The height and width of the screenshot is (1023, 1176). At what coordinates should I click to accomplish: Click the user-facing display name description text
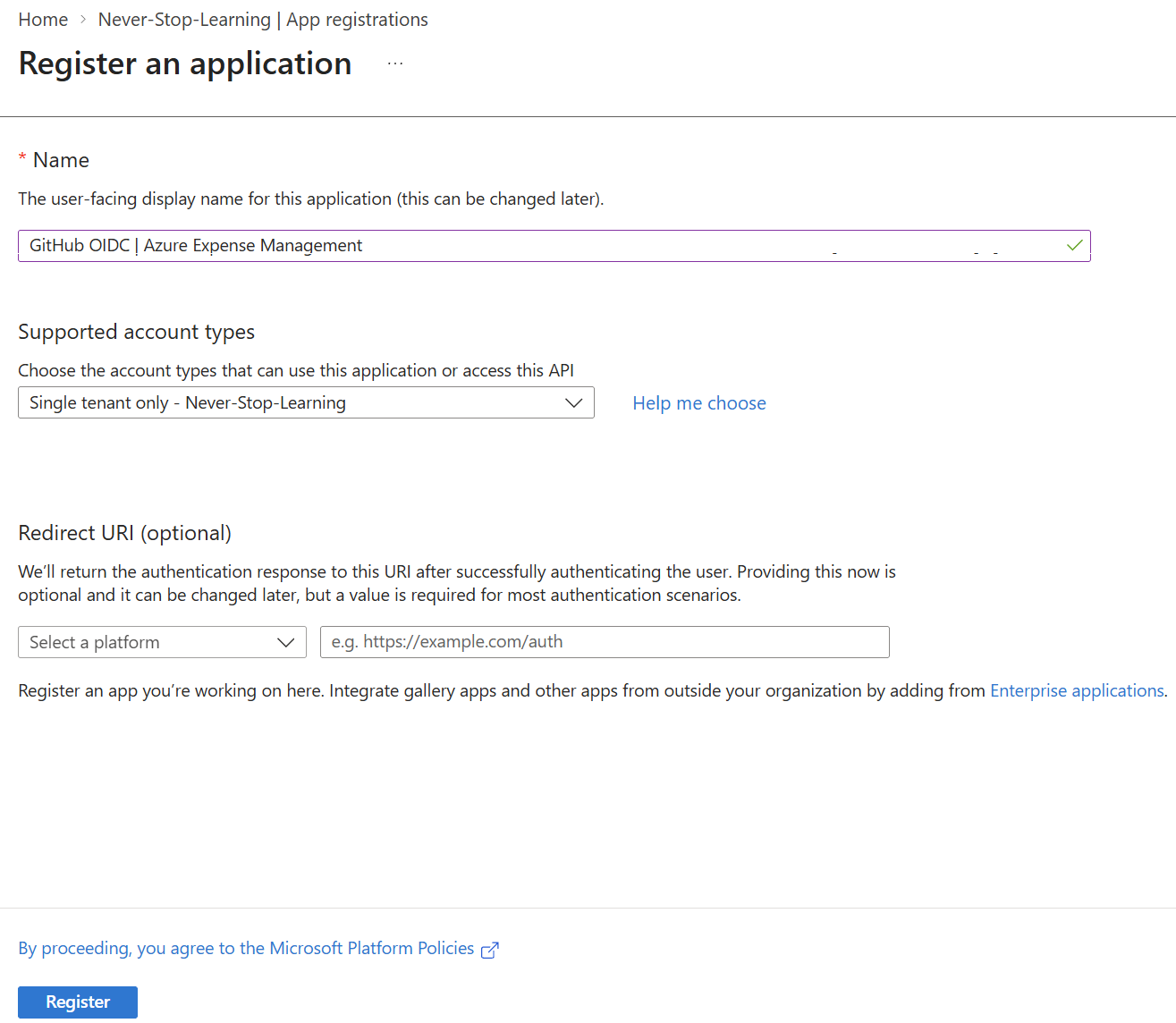click(x=311, y=199)
